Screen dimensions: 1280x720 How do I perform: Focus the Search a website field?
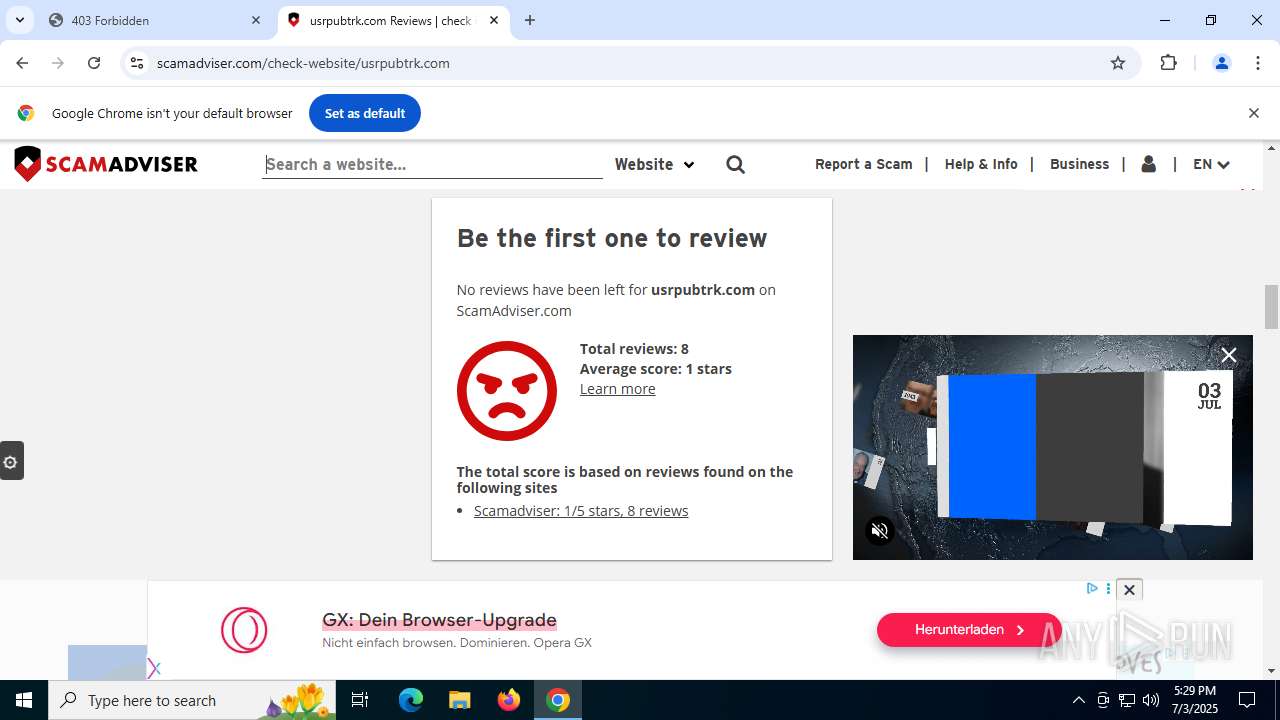(433, 164)
